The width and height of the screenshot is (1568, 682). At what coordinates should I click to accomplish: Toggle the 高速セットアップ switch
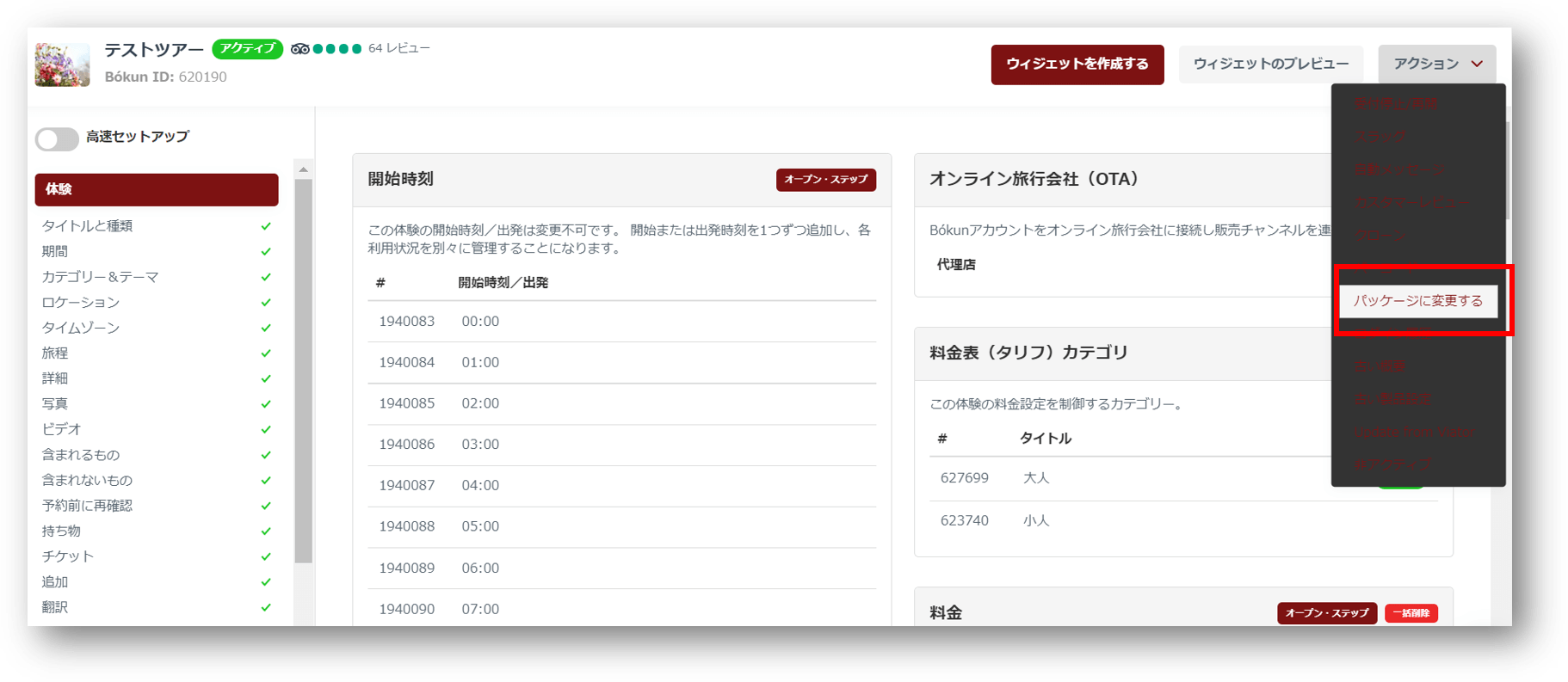[x=57, y=138]
